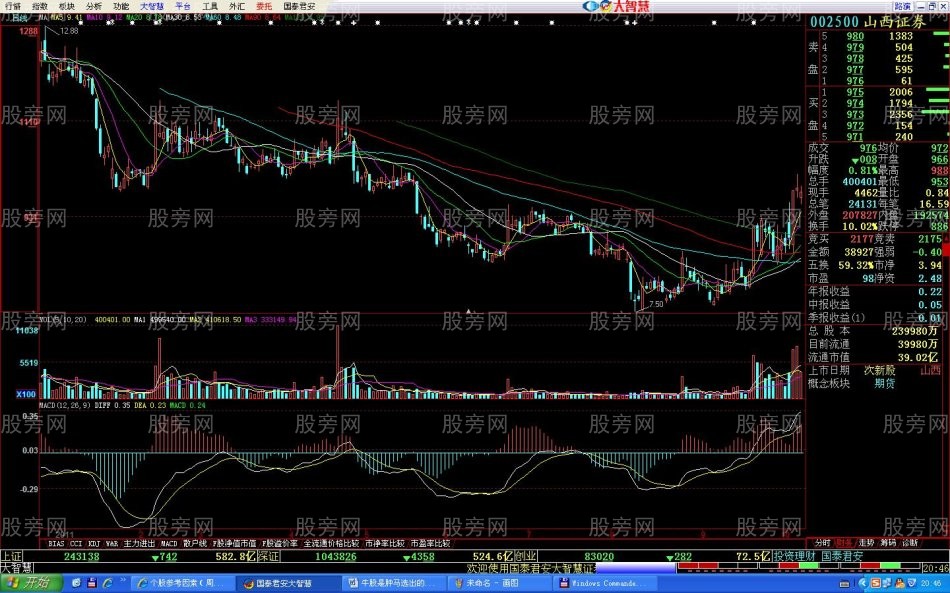Screen dimensions: 950x593
Task: Open the 工具 menu
Action: (210, 6)
